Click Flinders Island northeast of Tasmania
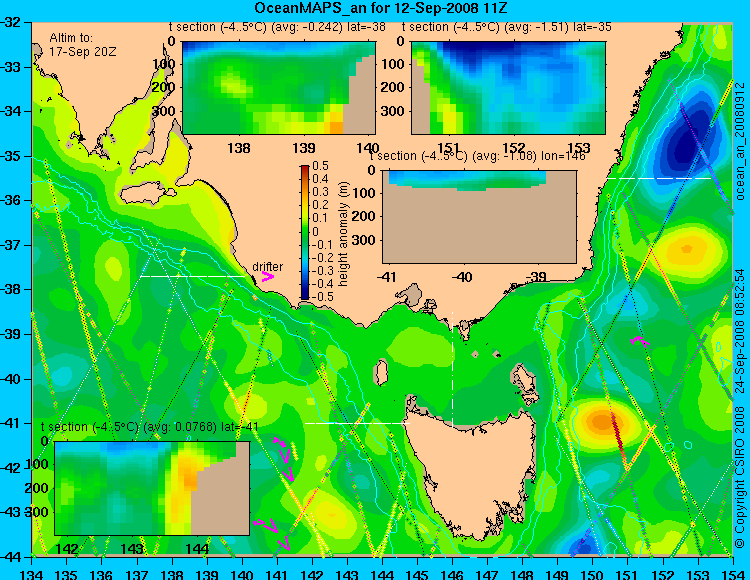This screenshot has height=580, width=750. pos(525,381)
